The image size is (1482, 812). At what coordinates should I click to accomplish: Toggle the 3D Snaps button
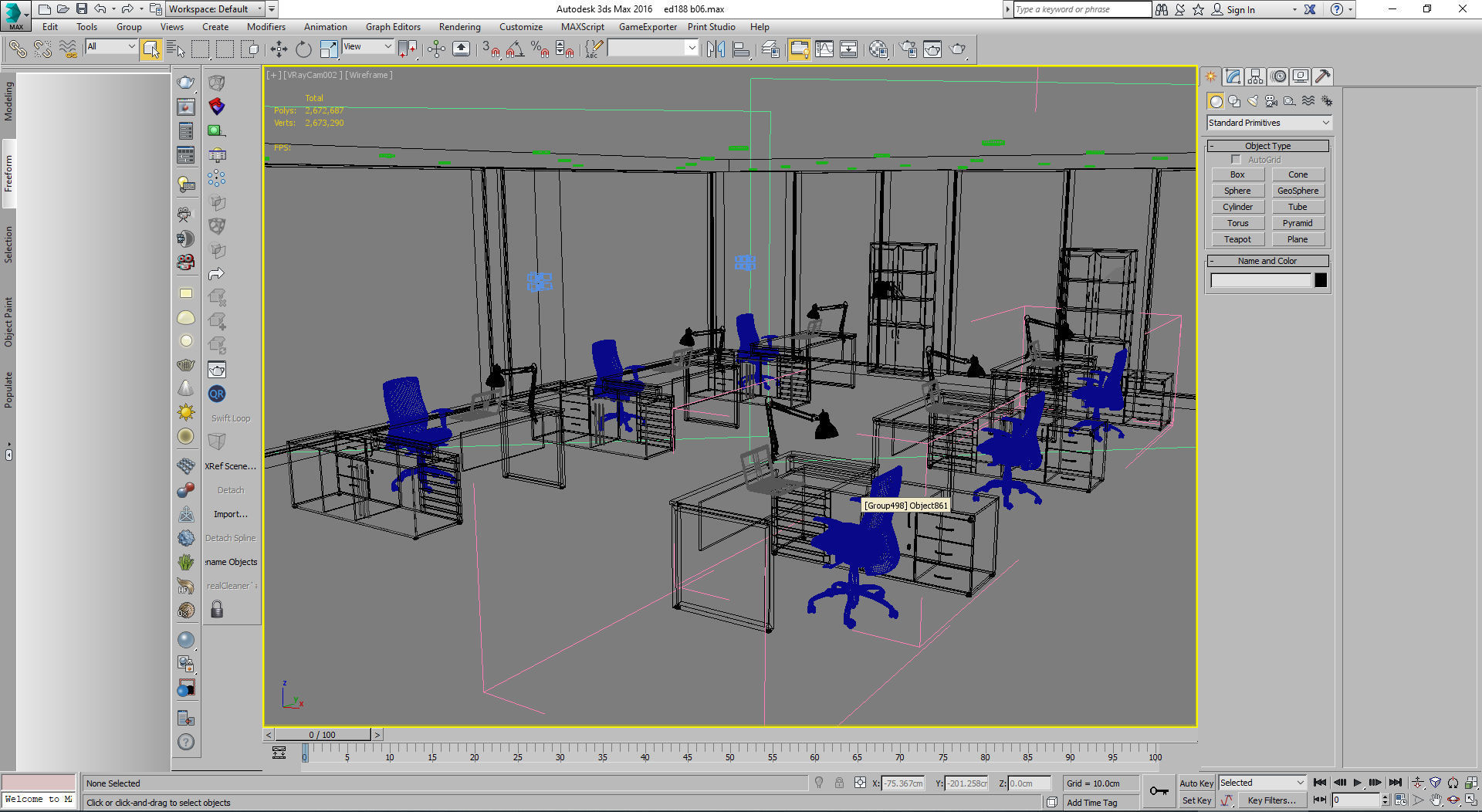(x=491, y=49)
